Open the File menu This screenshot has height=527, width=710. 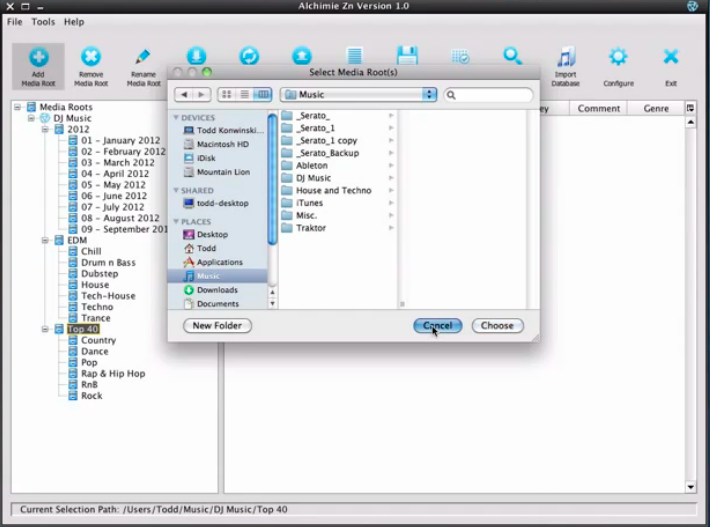[x=14, y=21]
